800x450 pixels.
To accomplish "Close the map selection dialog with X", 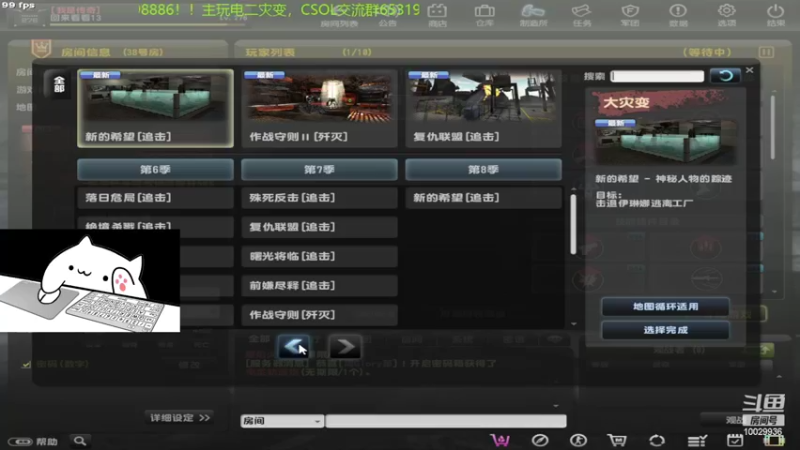I will (x=749, y=70).
